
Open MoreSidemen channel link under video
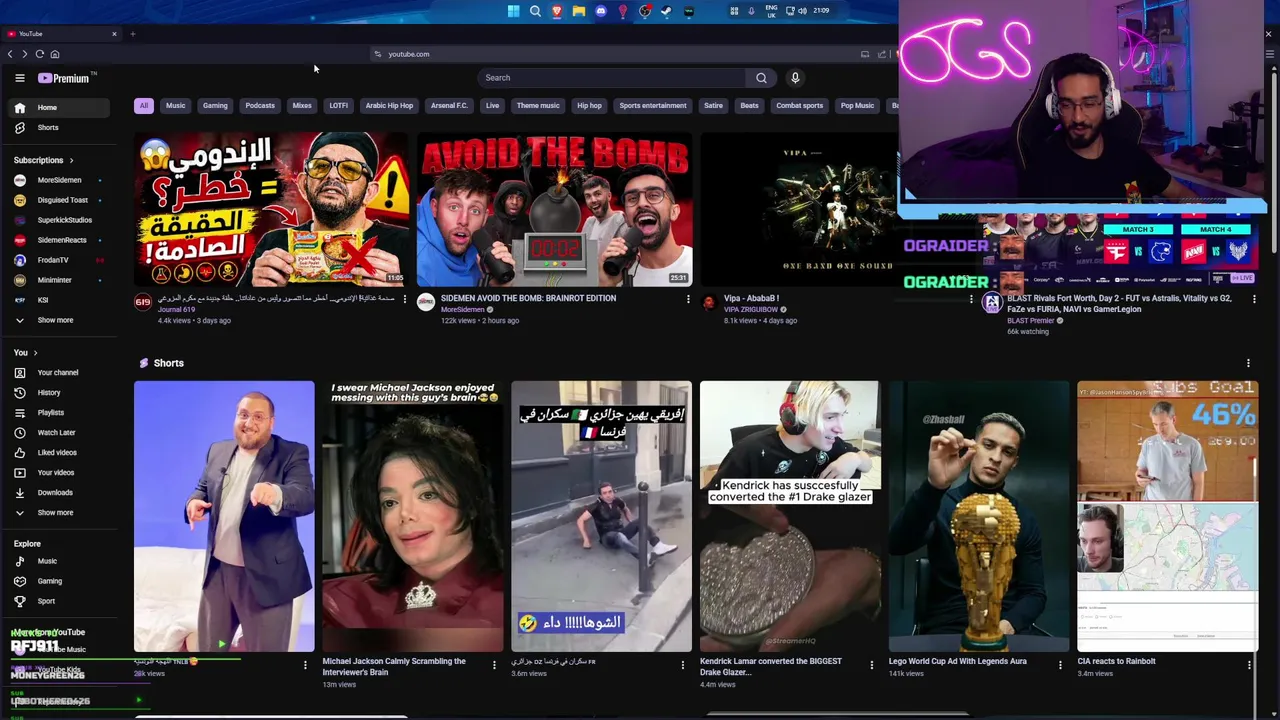tap(463, 310)
